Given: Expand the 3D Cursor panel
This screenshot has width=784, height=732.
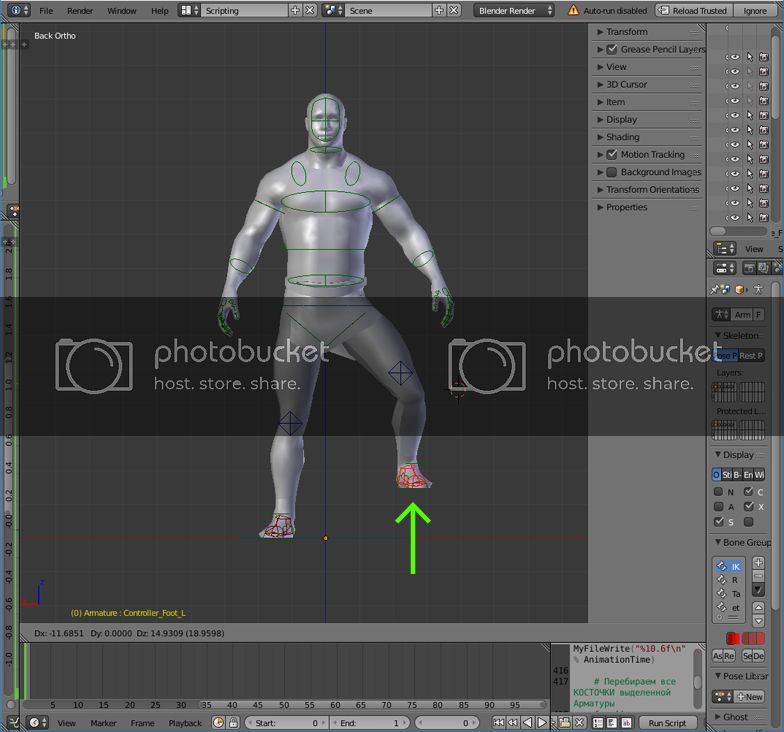Looking at the screenshot, I should pyautogui.click(x=626, y=85).
